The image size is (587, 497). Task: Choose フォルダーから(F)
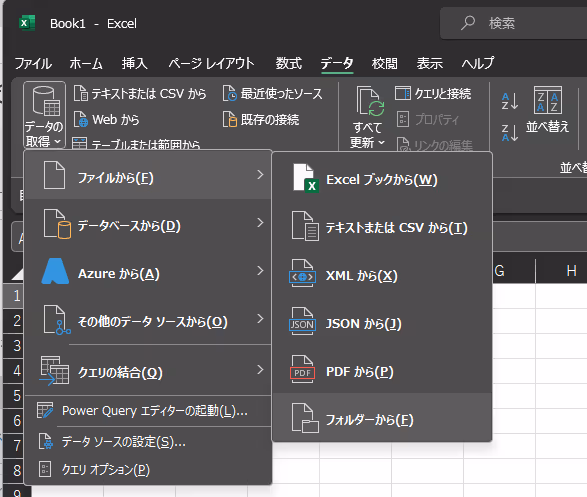[382, 418]
